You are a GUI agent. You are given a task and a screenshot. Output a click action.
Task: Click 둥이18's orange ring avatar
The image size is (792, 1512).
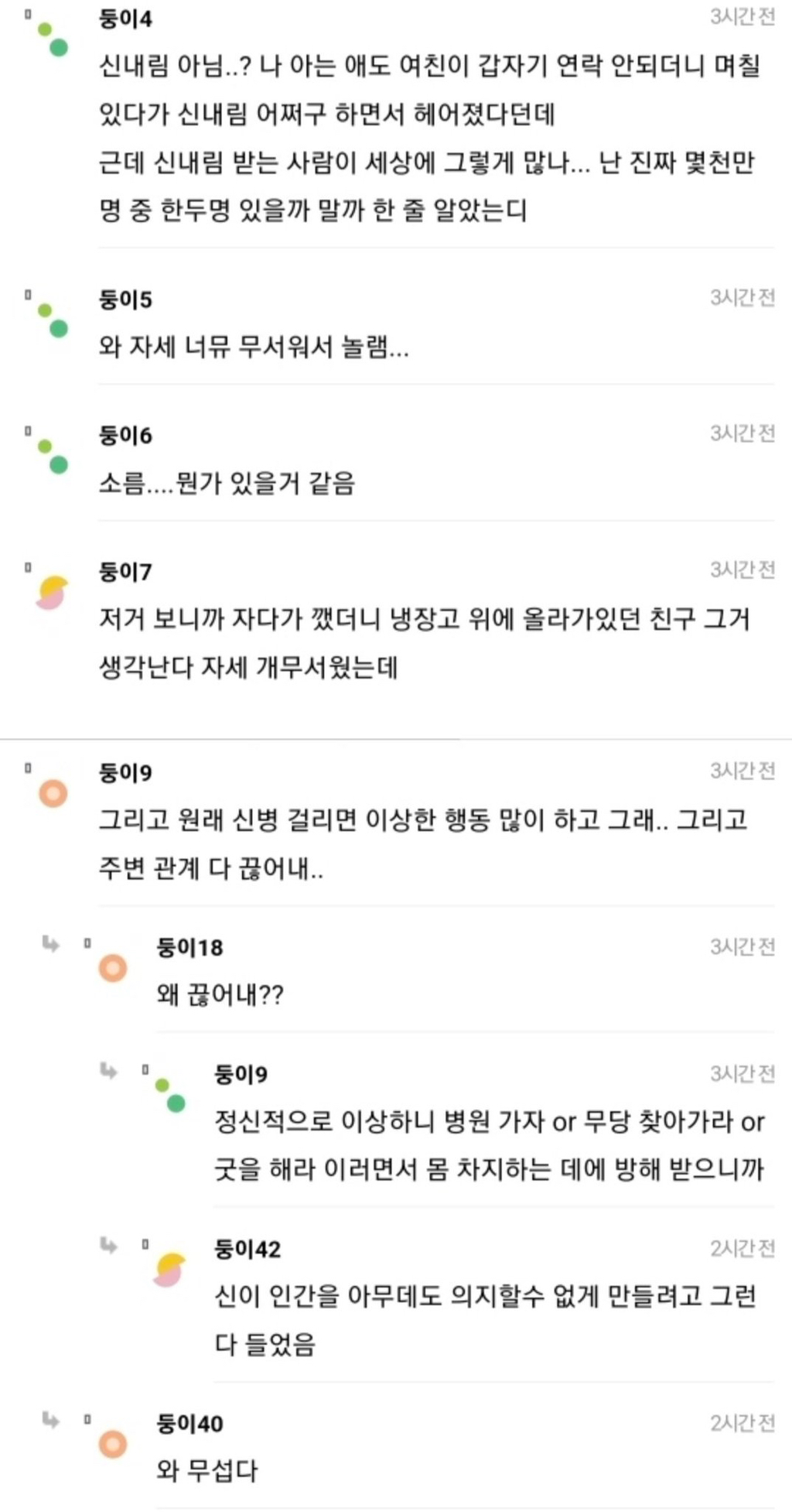click(112, 967)
